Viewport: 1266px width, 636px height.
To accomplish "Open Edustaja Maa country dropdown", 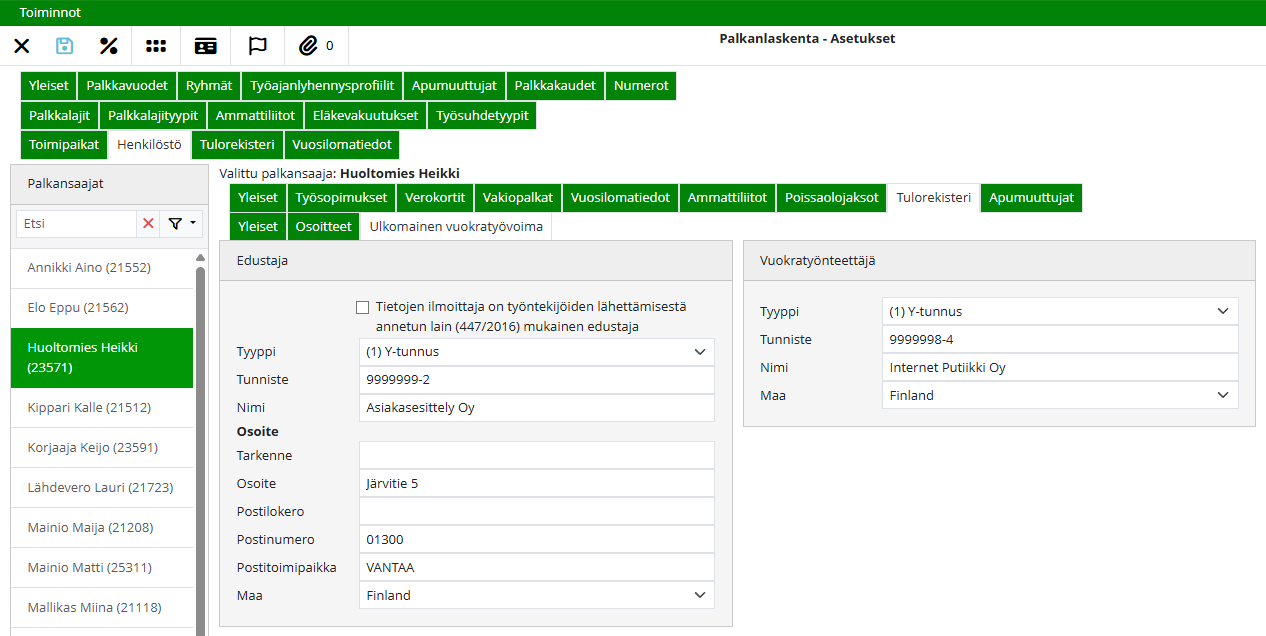I will click(536, 595).
